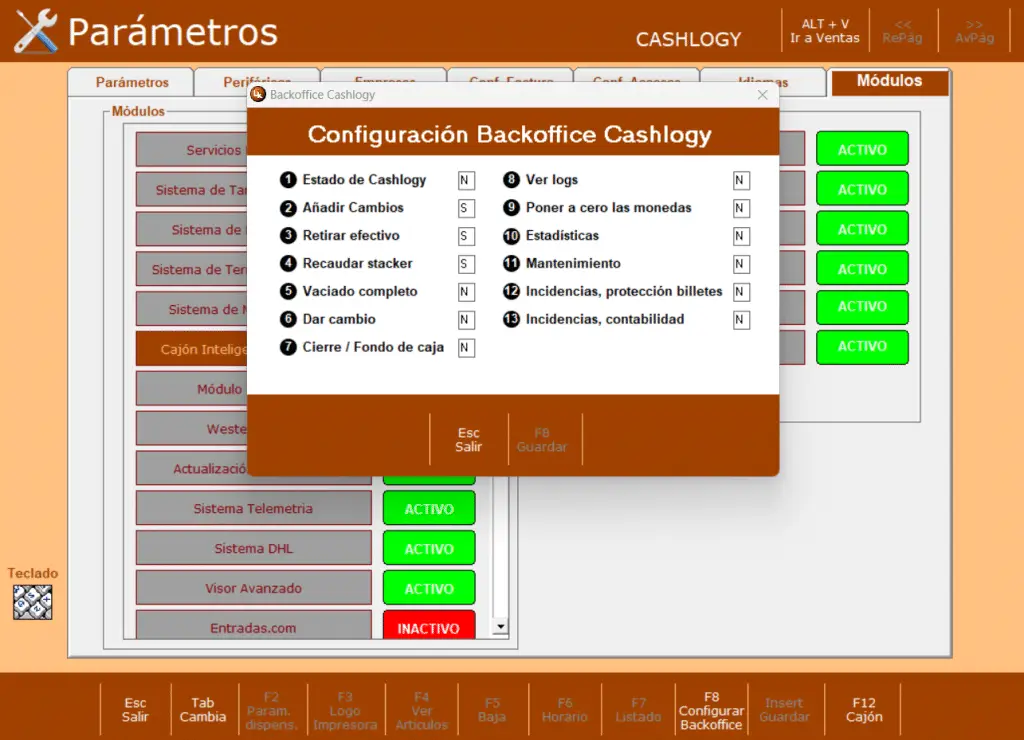The image size is (1024, 740).
Task: Click the 'Mantenimiento' label
Action: [573, 263]
